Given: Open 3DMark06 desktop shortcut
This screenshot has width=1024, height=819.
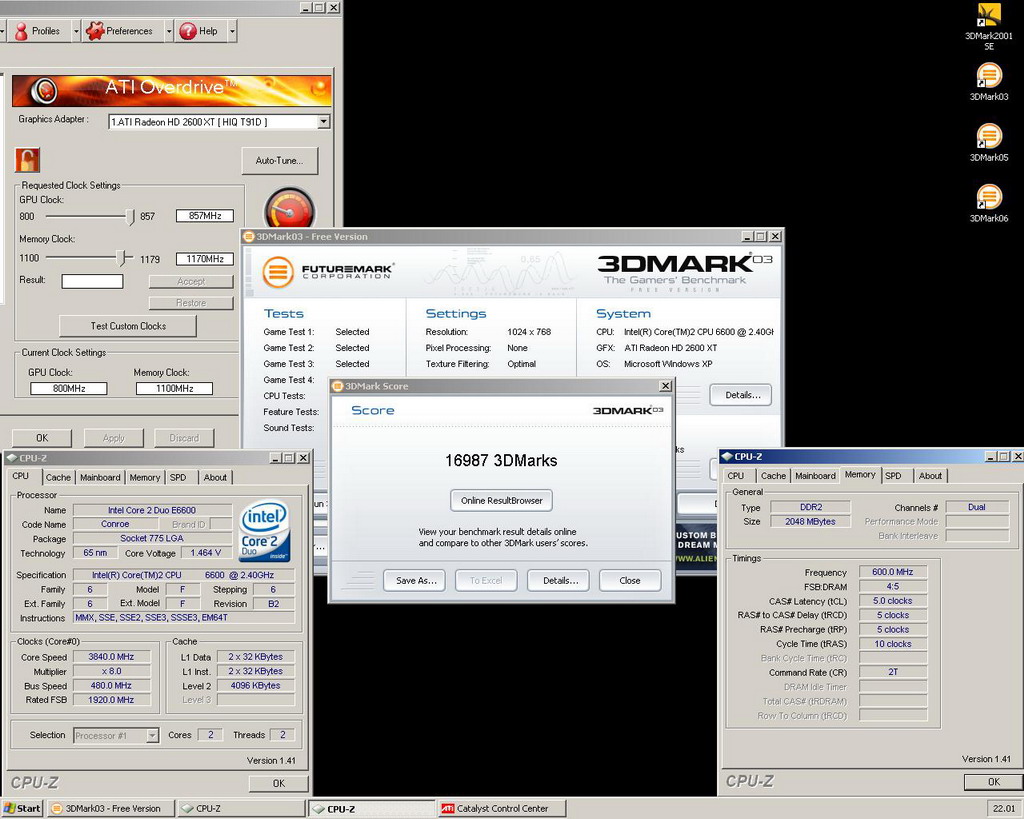Looking at the screenshot, I should (x=989, y=203).
